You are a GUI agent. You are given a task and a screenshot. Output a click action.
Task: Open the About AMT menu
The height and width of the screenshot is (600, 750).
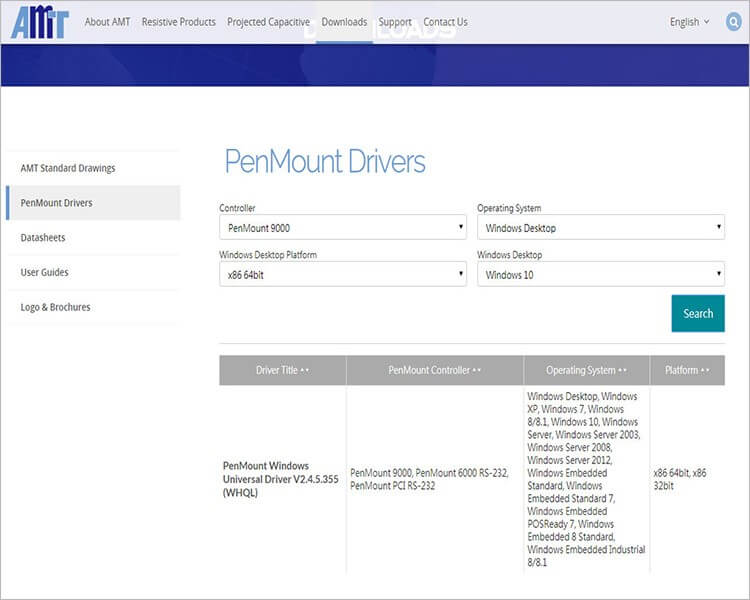point(107,22)
